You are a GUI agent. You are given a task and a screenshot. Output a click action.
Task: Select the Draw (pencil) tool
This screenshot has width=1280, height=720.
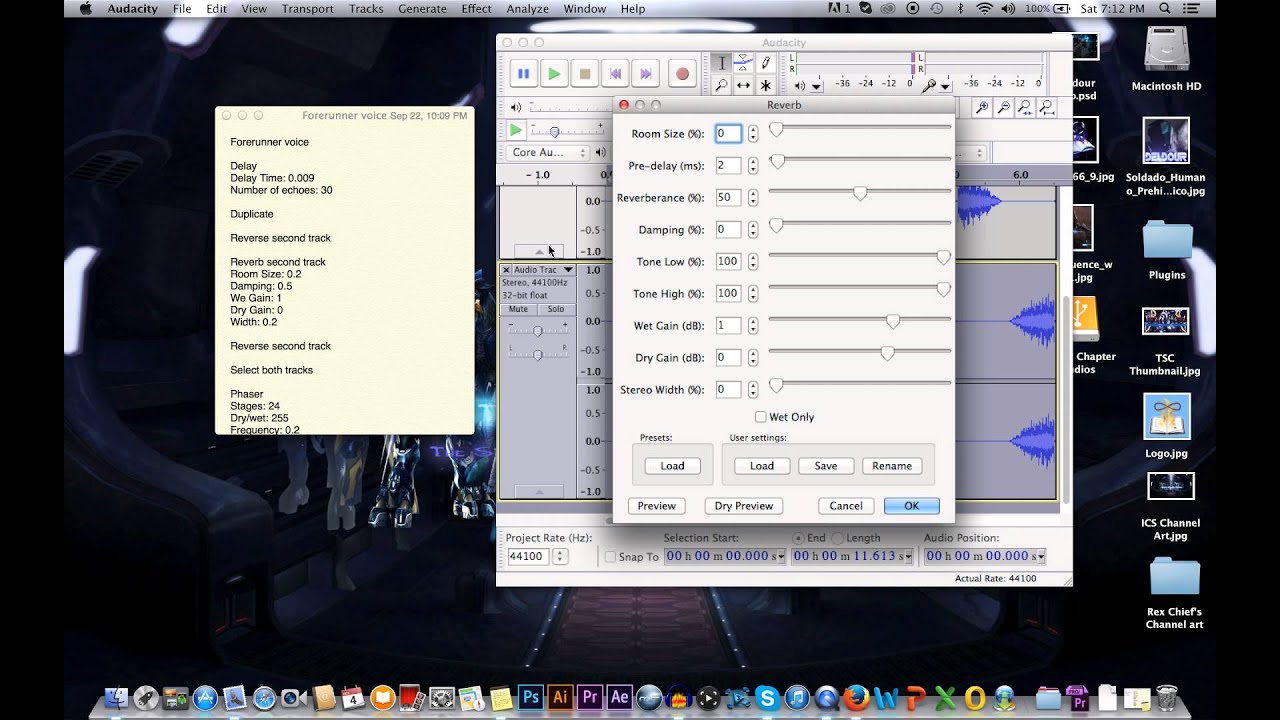(766, 63)
